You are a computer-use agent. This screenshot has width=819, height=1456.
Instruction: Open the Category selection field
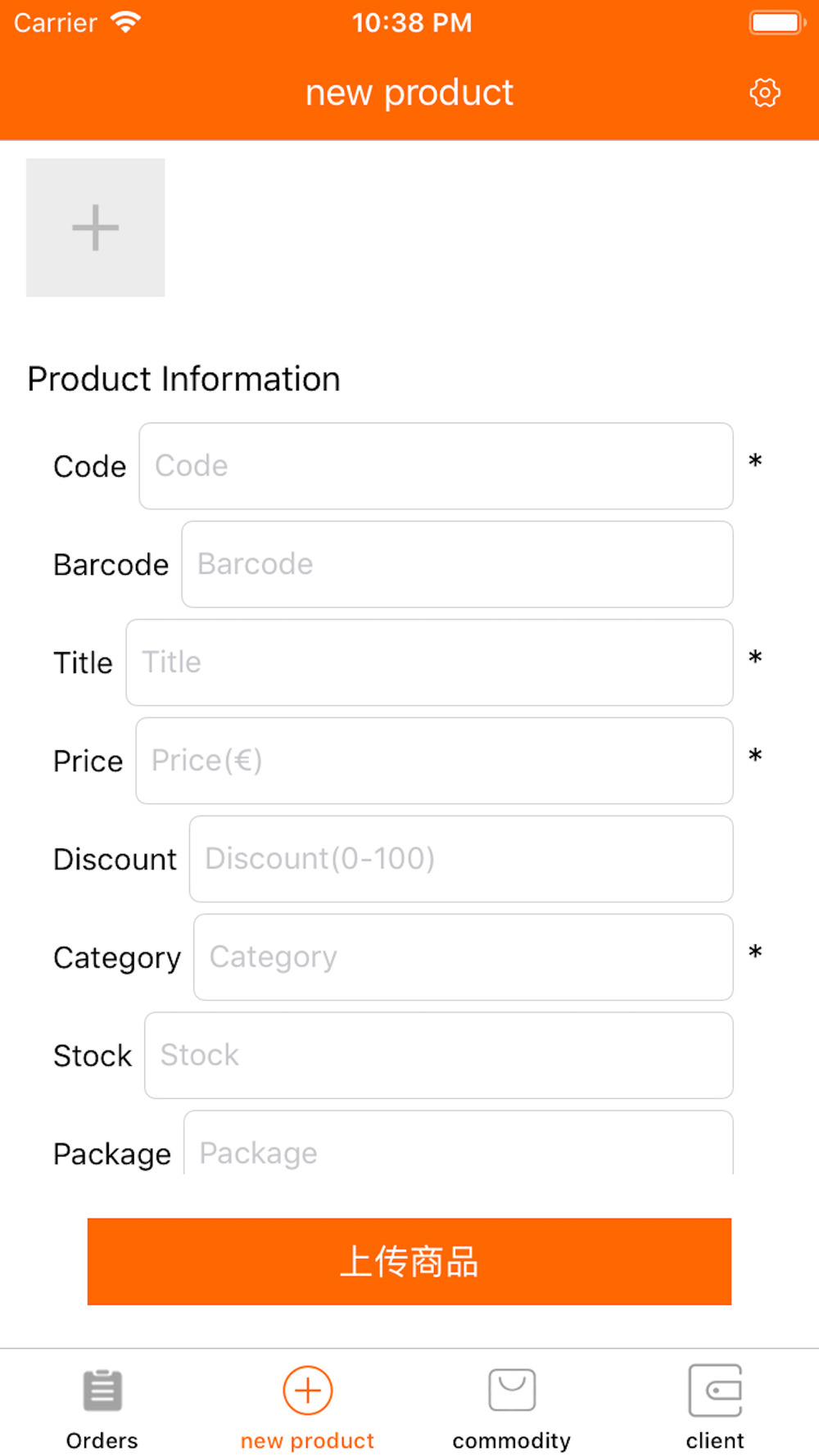(463, 957)
